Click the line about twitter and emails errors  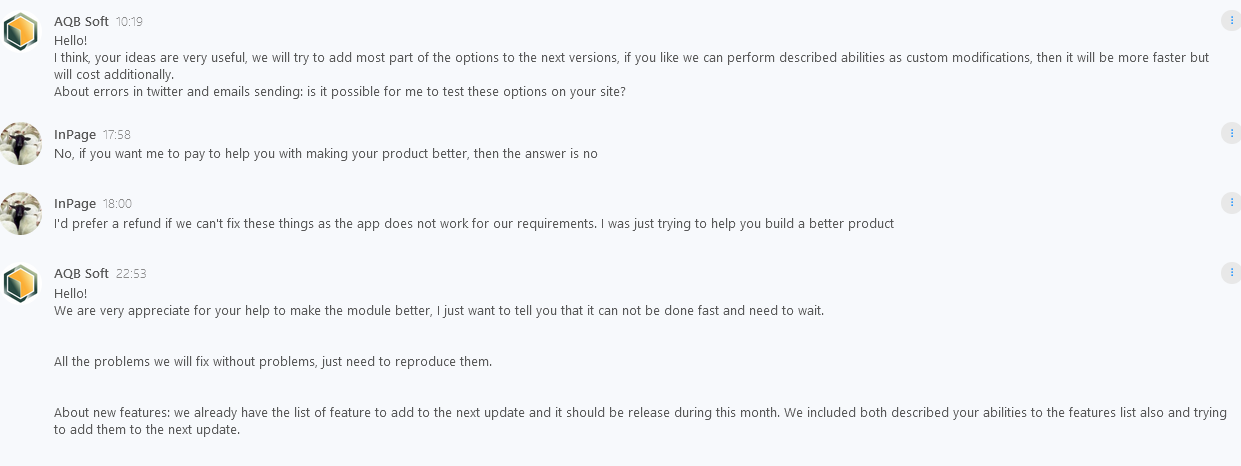click(339, 92)
